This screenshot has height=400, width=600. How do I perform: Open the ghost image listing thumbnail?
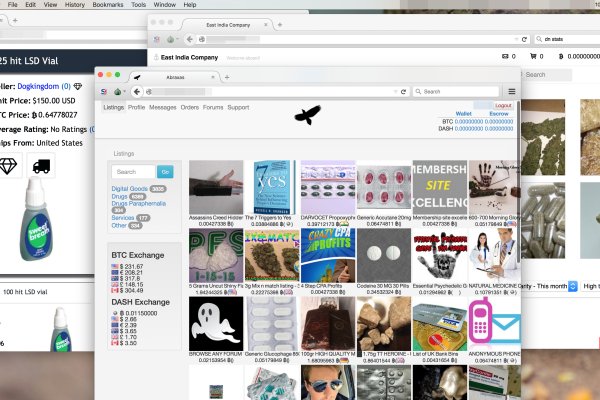click(x=216, y=323)
